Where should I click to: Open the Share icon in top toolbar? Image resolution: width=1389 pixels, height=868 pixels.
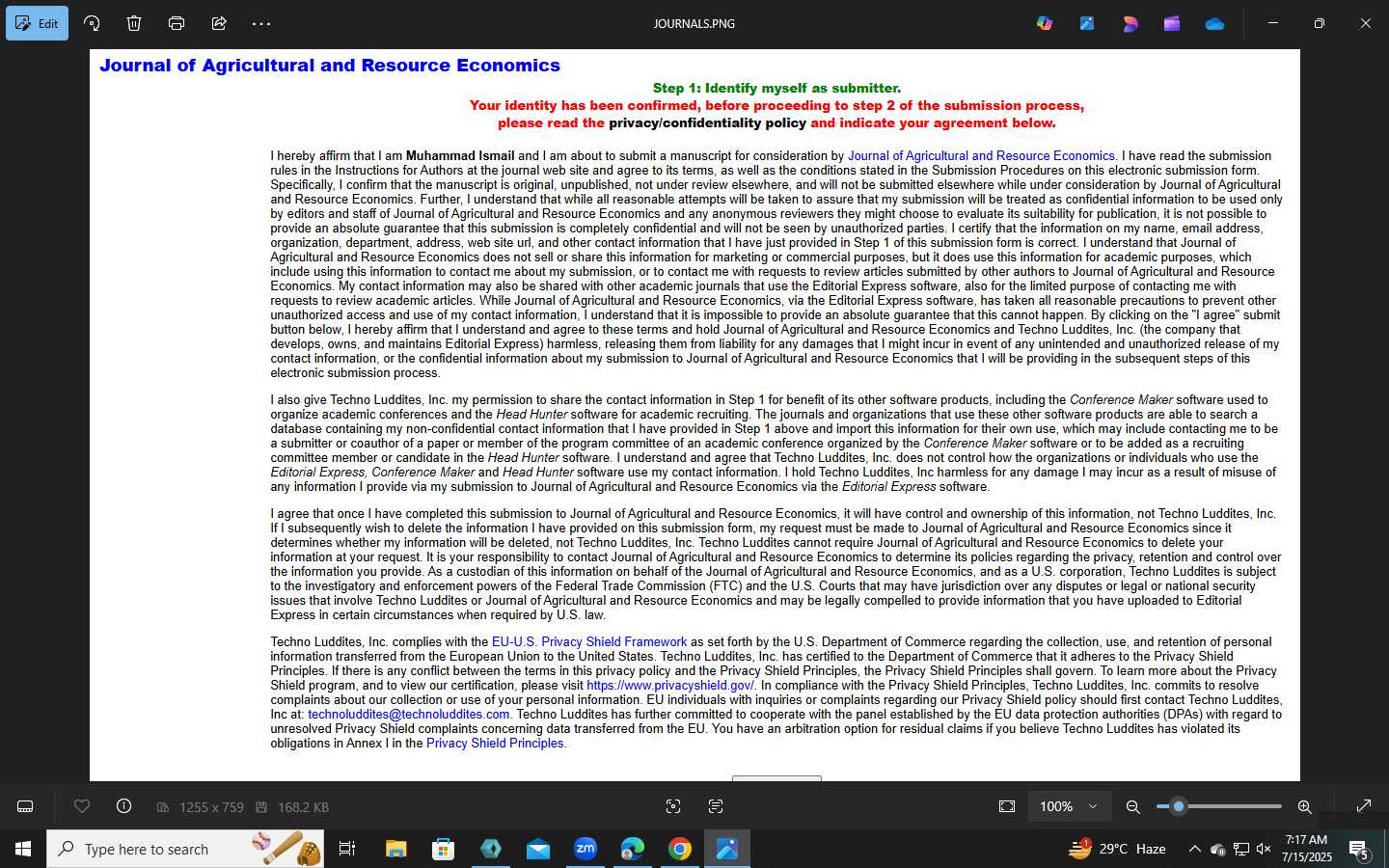(x=219, y=23)
